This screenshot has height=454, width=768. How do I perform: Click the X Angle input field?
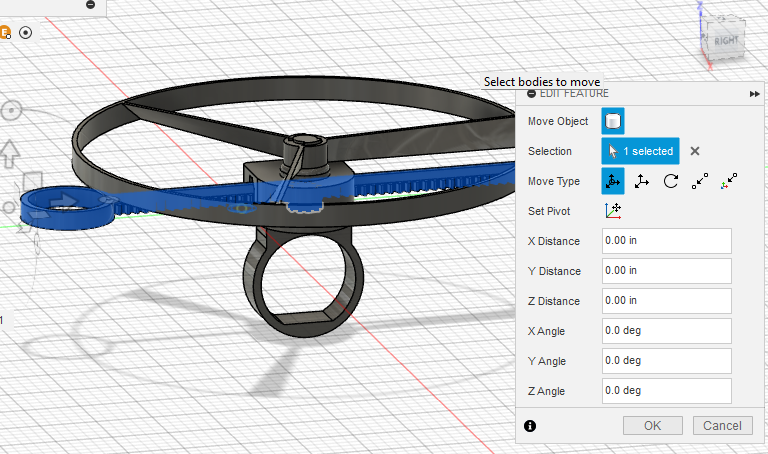[x=667, y=331]
